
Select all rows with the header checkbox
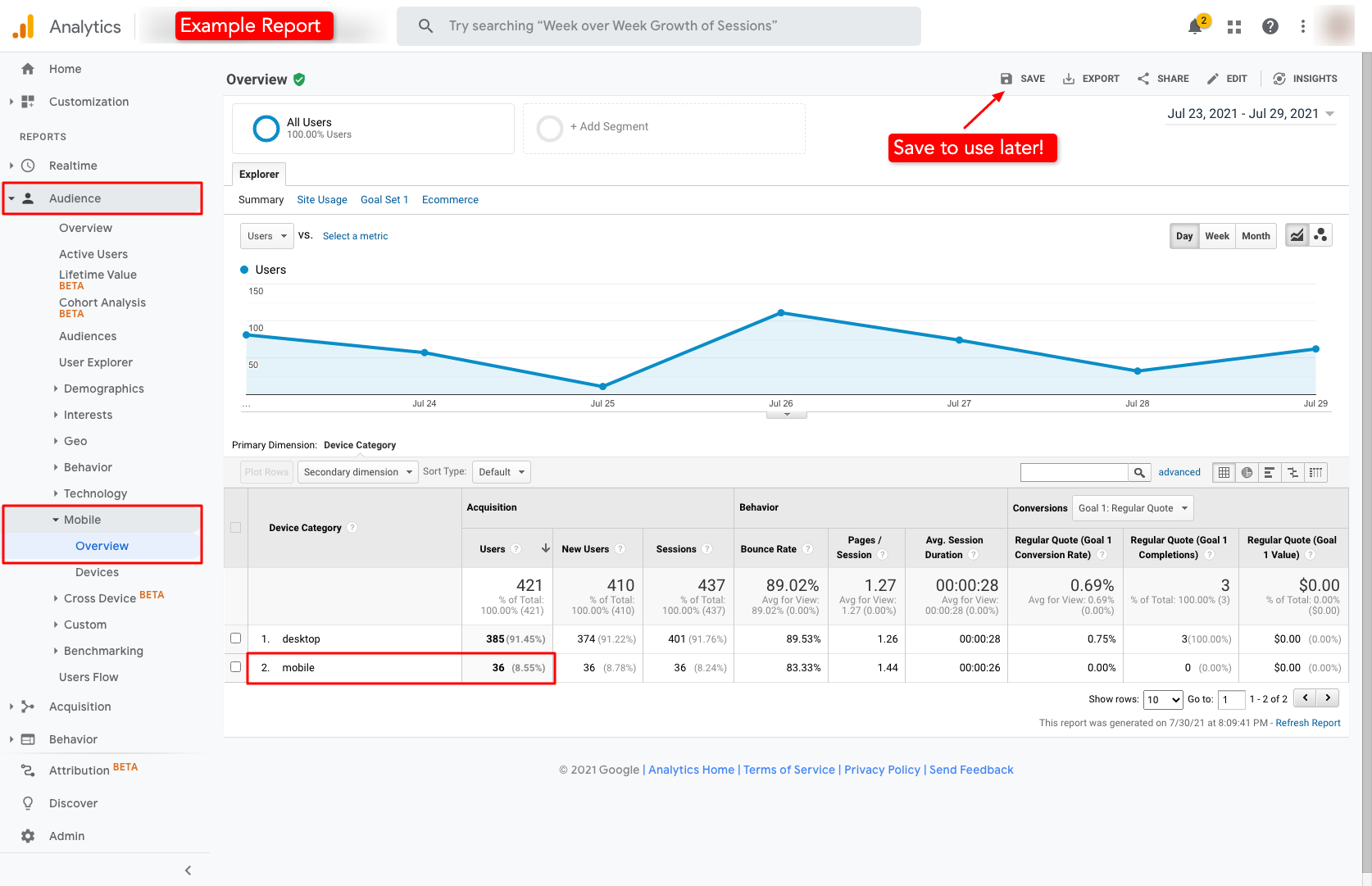point(235,527)
